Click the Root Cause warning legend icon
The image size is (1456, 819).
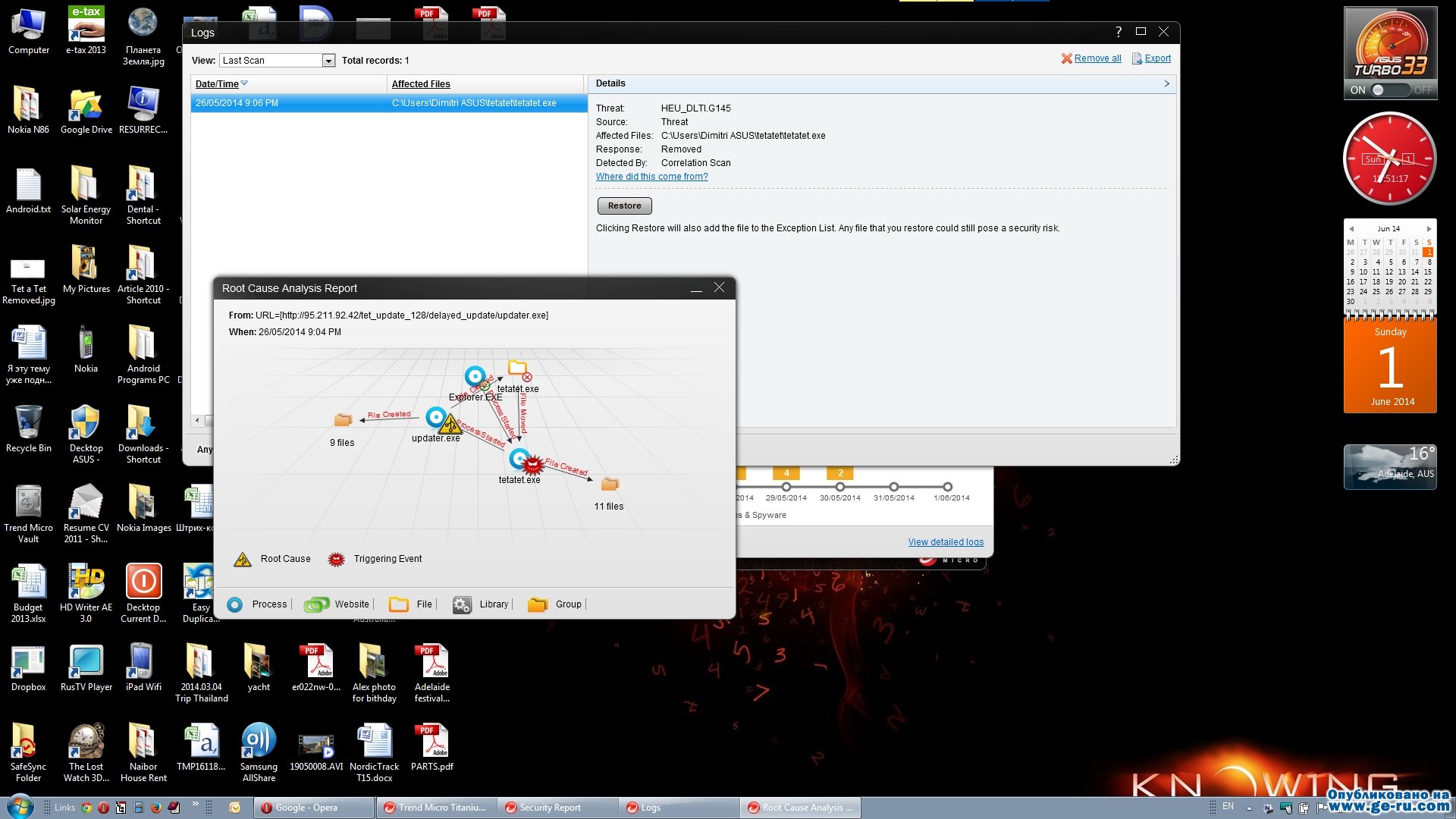[x=243, y=560]
